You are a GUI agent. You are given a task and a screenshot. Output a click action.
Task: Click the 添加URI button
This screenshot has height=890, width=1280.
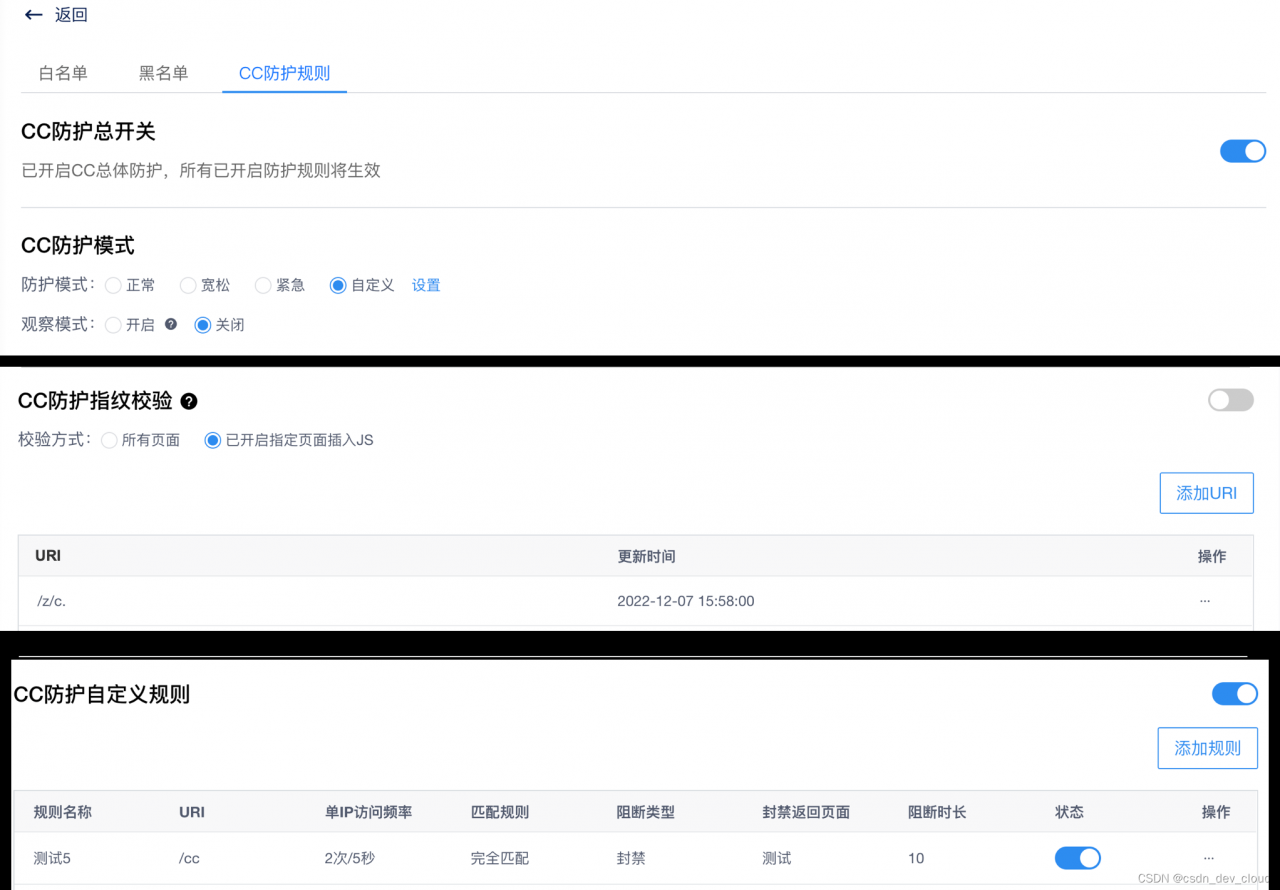pyautogui.click(x=1206, y=492)
